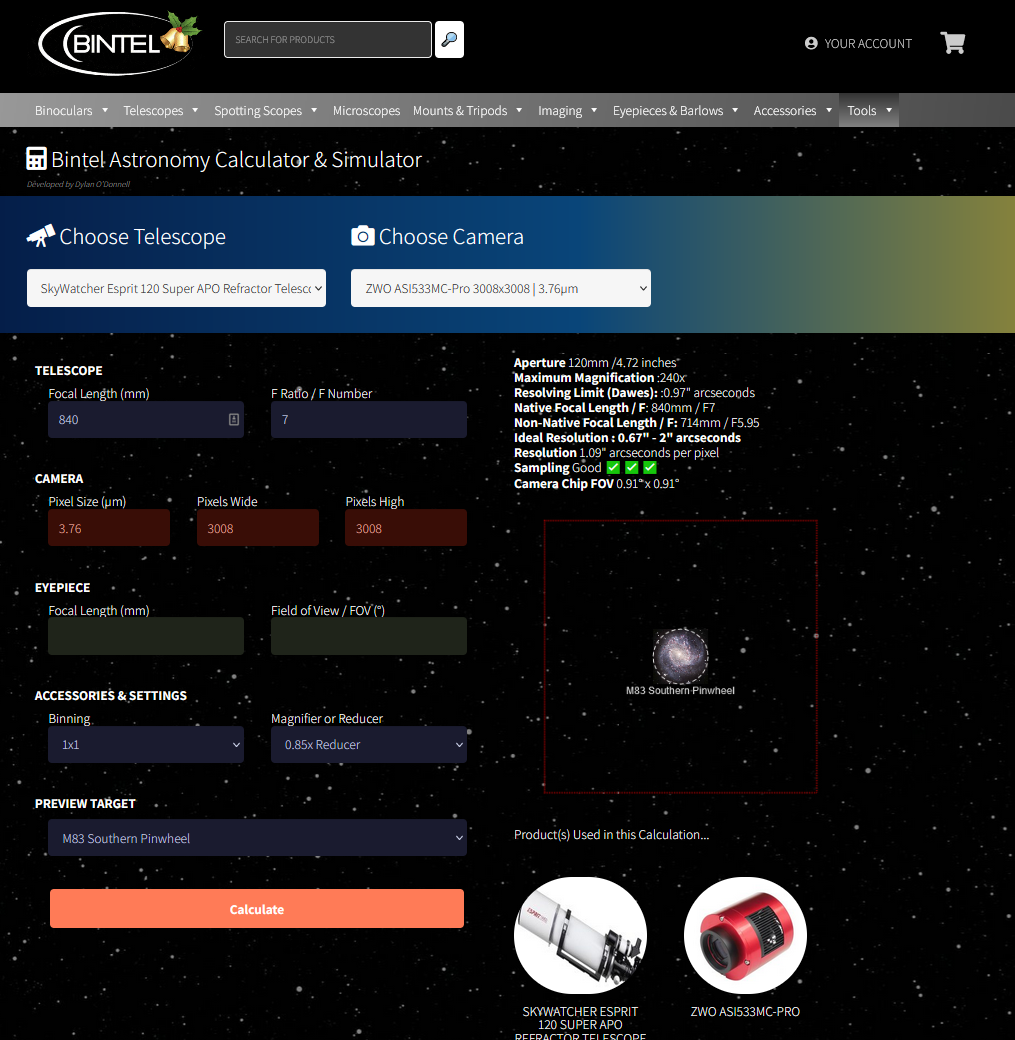Expand Binoculars menu arrow

tap(105, 110)
